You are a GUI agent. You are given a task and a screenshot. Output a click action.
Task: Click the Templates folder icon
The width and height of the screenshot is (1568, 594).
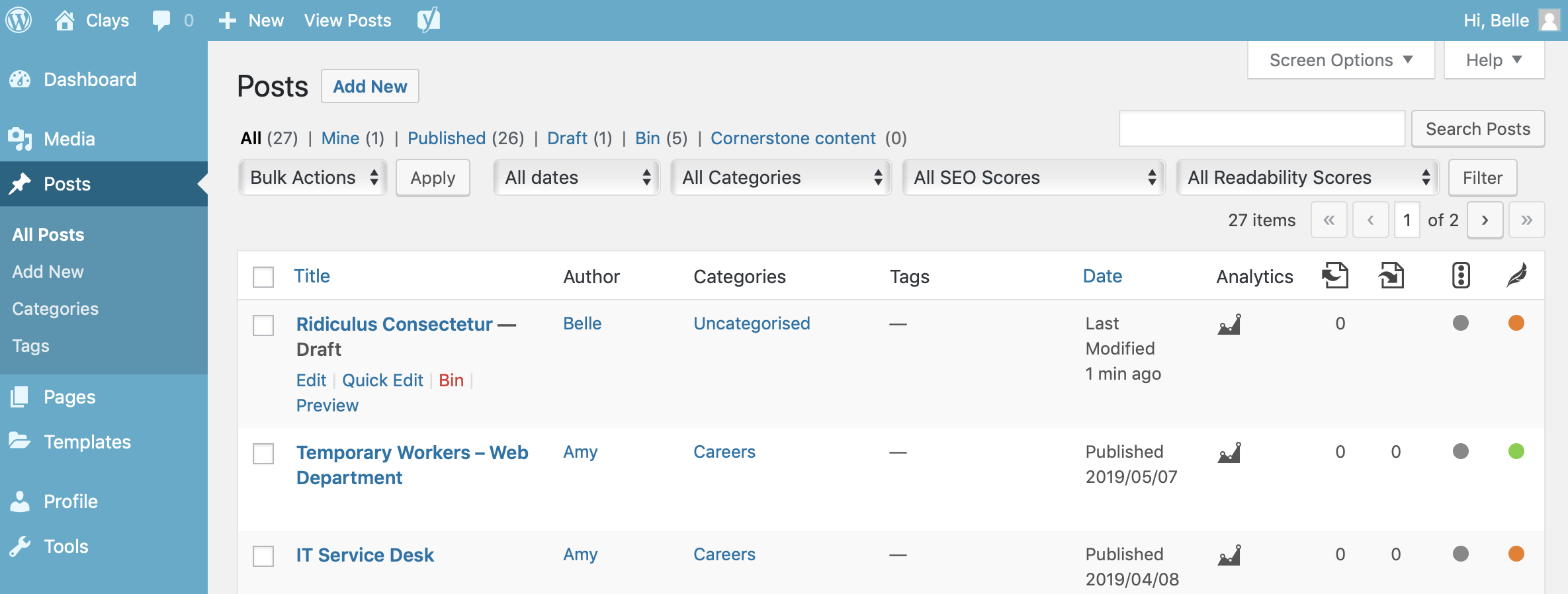click(x=20, y=441)
